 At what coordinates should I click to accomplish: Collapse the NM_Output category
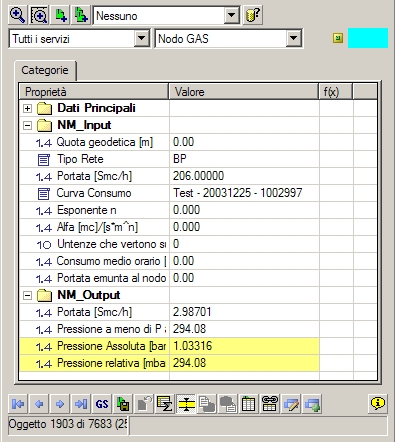(28, 295)
